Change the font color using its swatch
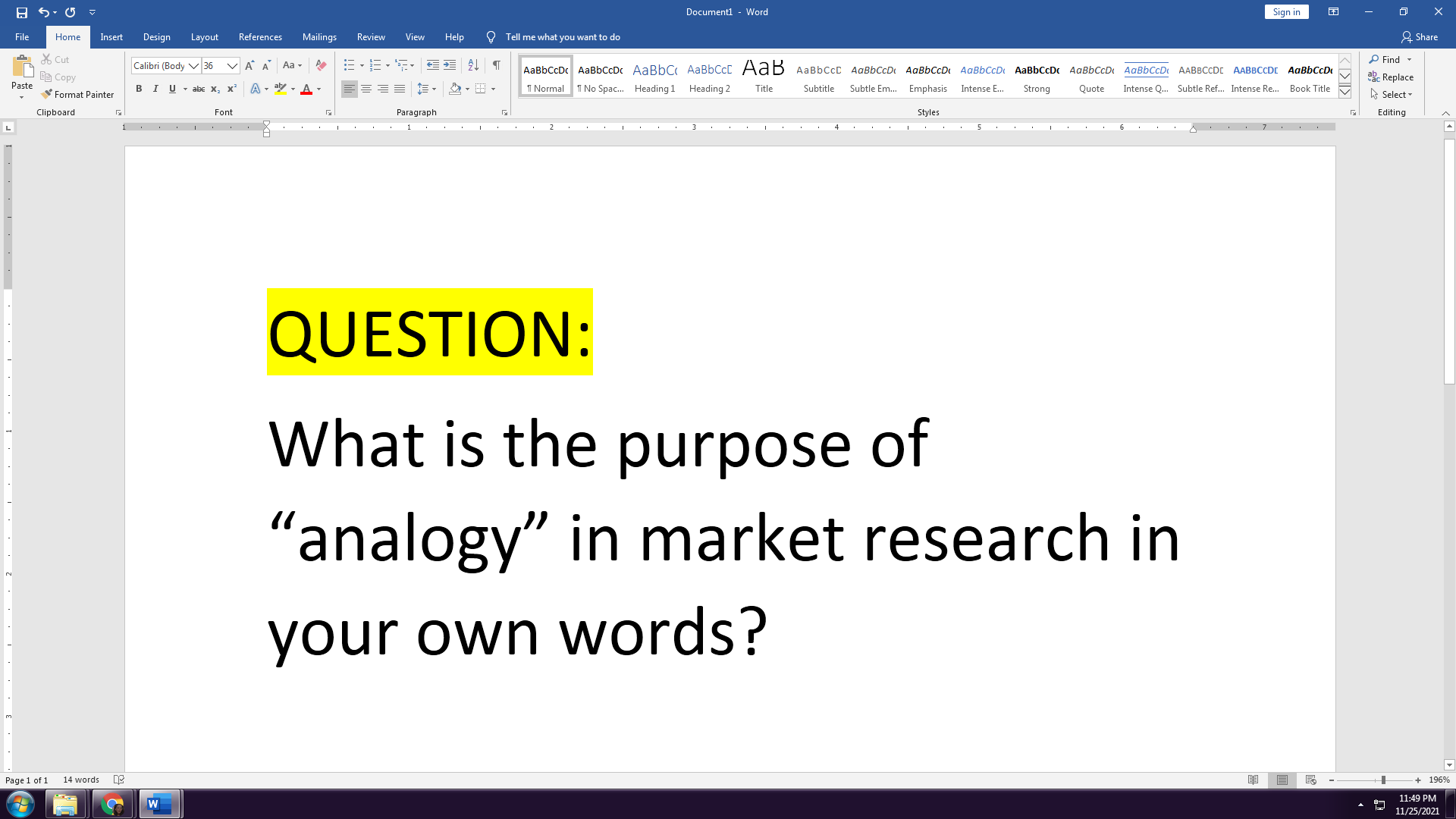Screen dimensions: 1456x819 pyautogui.click(x=306, y=89)
